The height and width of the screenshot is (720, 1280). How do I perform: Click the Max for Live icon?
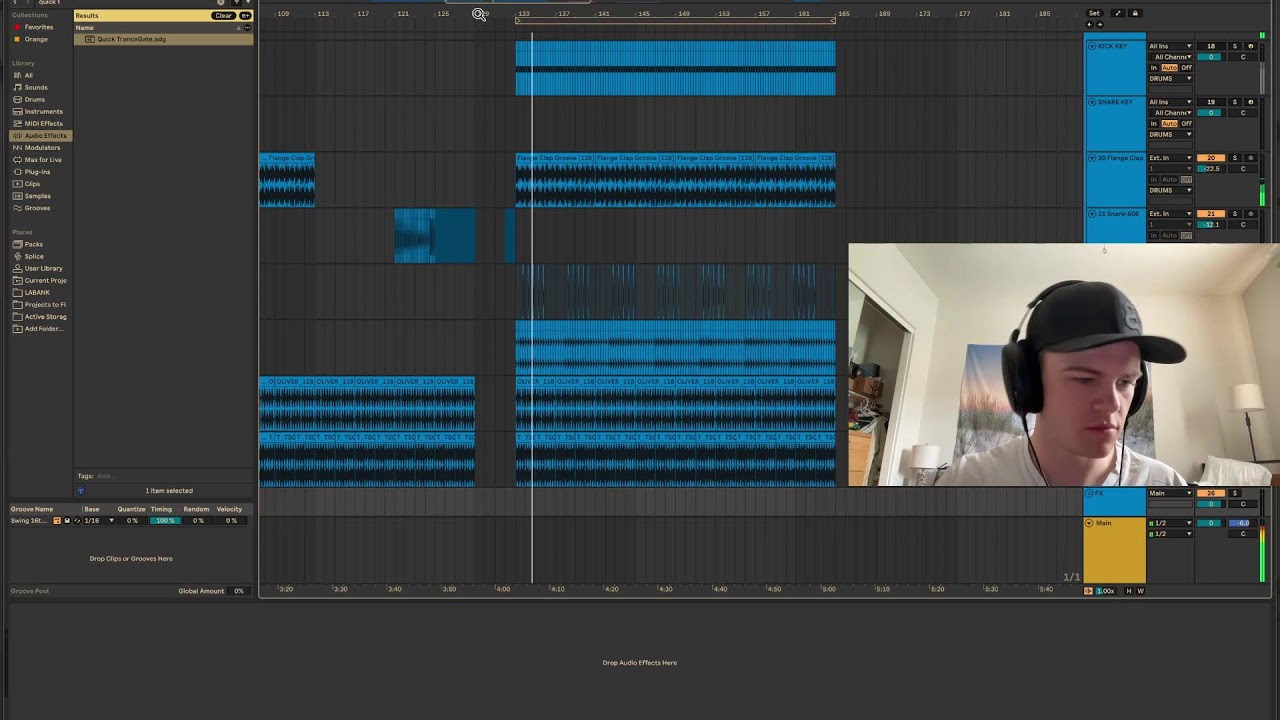[17, 159]
